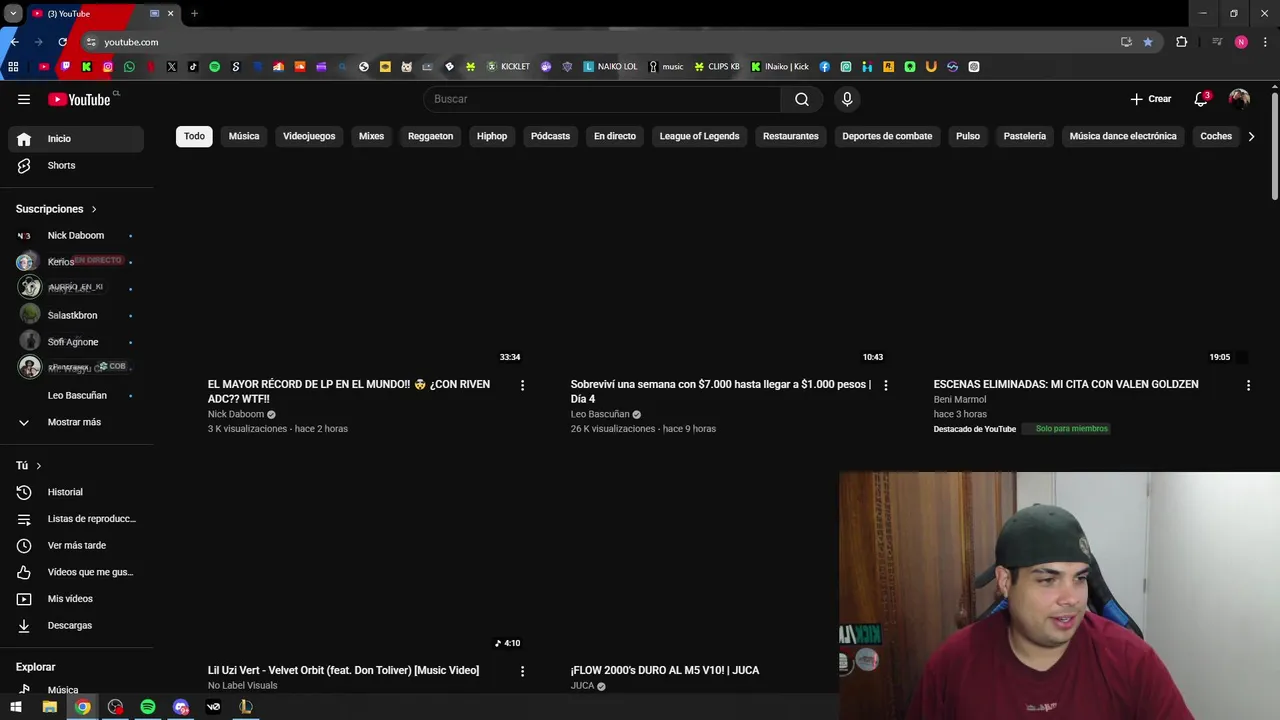Open the YouTube hamburger guide menu

24,99
